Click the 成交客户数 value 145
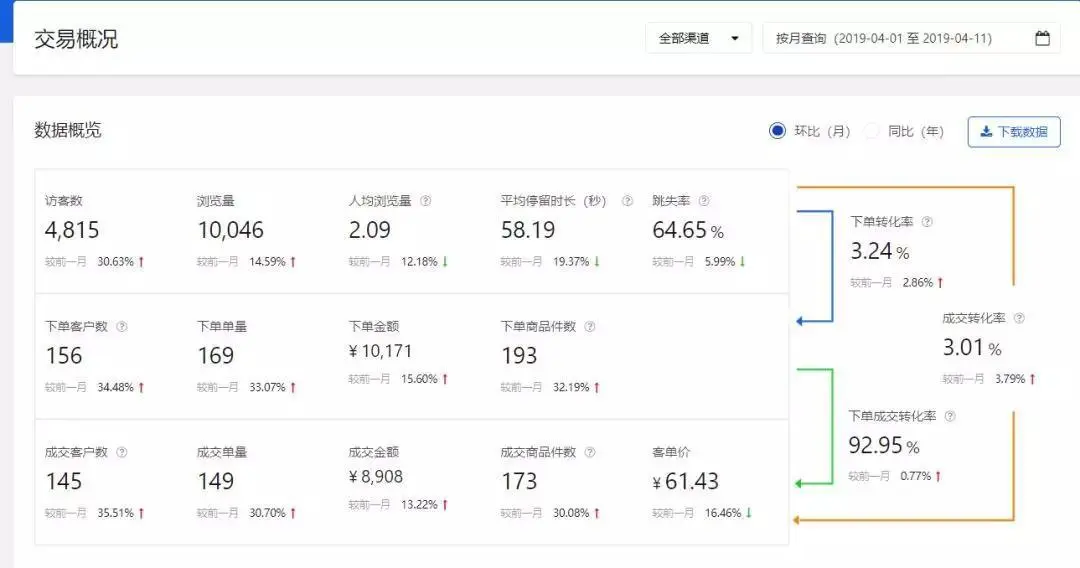 pos(64,481)
